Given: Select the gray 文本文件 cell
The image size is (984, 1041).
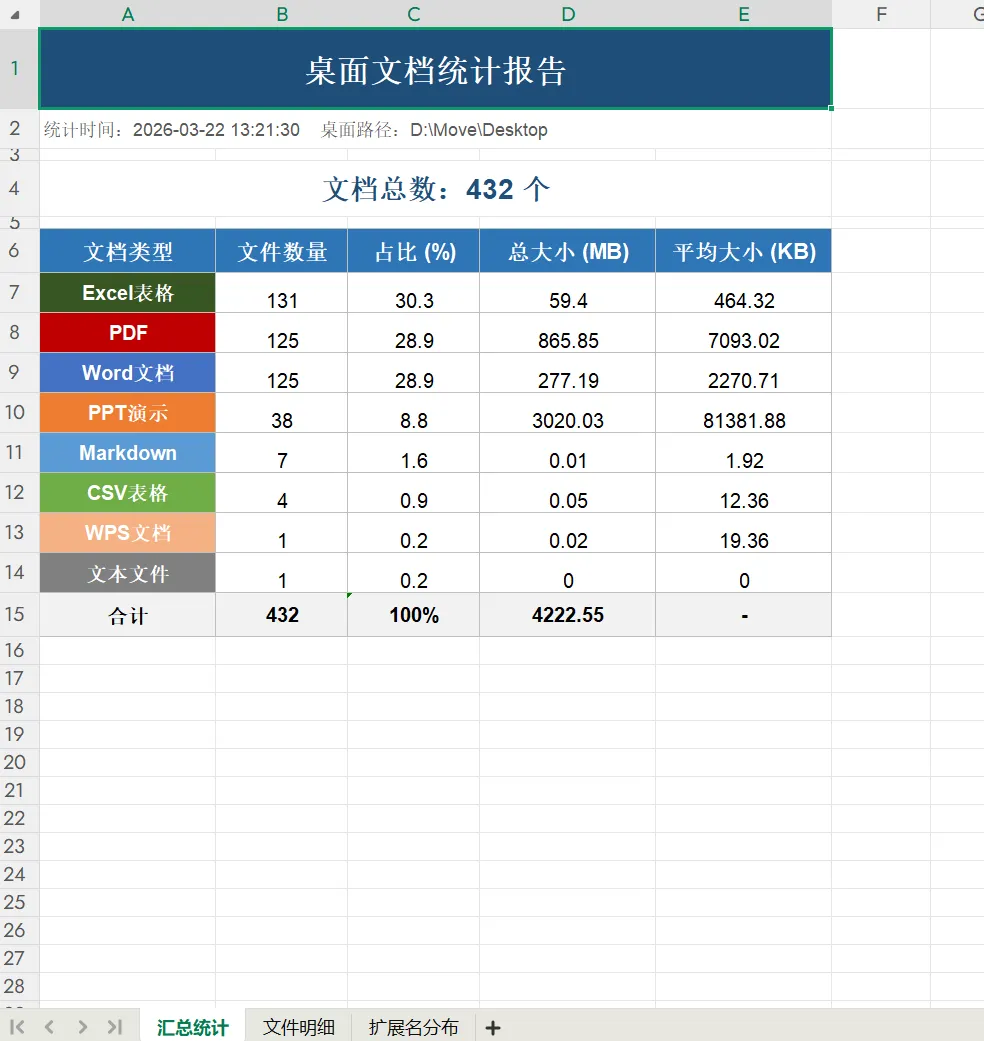Looking at the screenshot, I should click(x=127, y=573).
